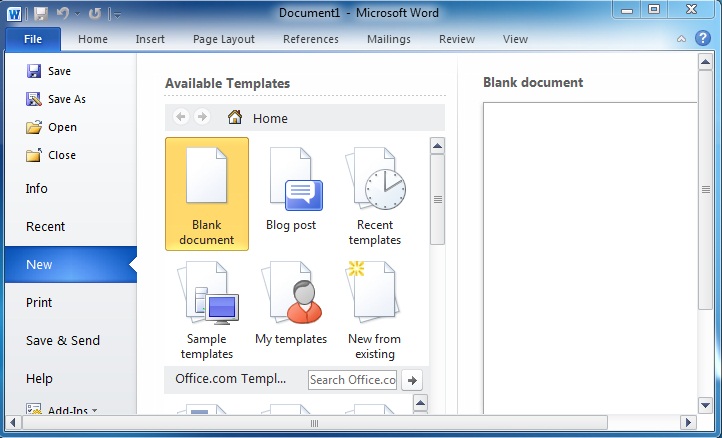
Task: Open the File tab
Action: click(33, 39)
